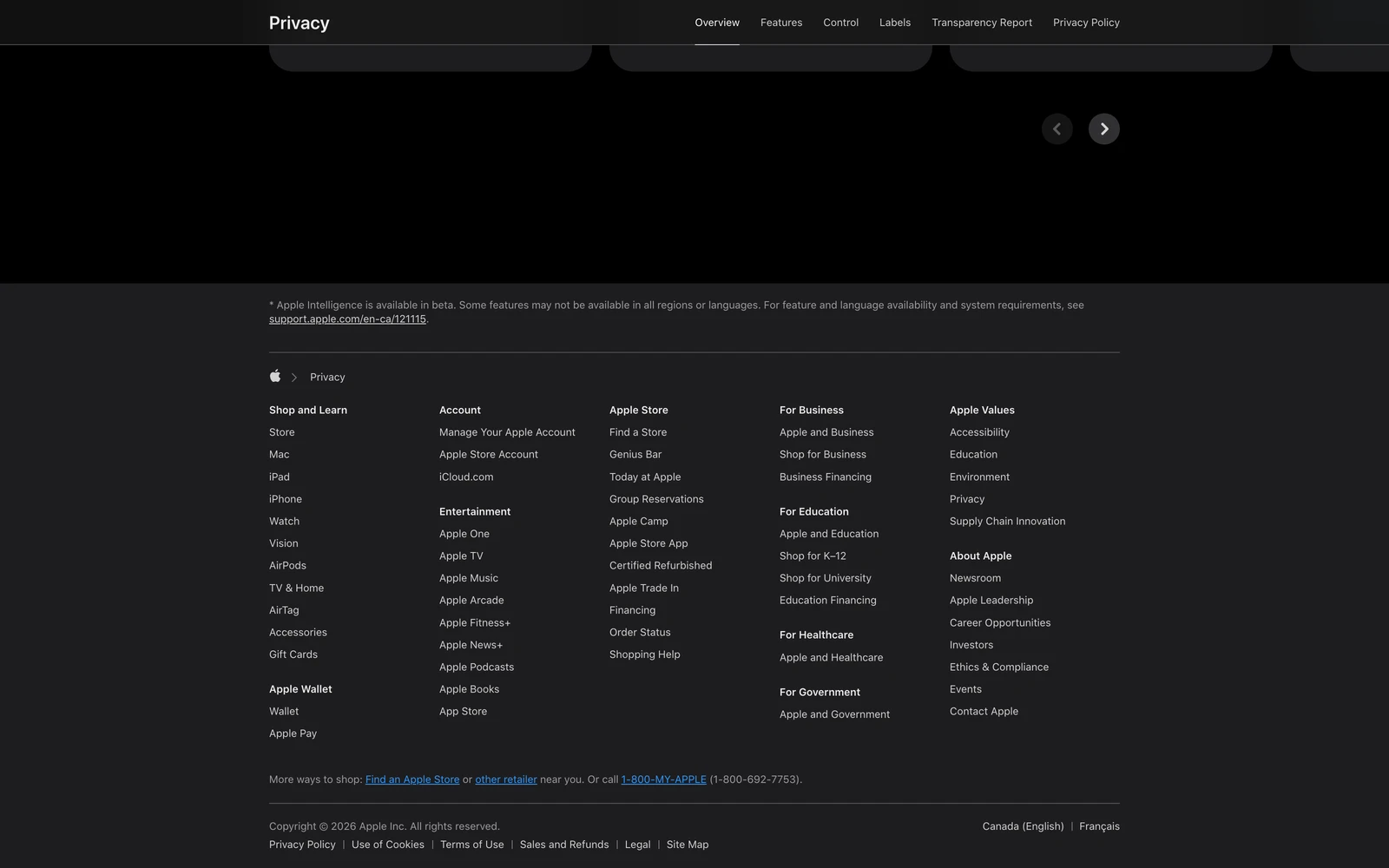Go to Mac in Shop and Learn
The height and width of the screenshot is (868, 1389).
pos(280,455)
